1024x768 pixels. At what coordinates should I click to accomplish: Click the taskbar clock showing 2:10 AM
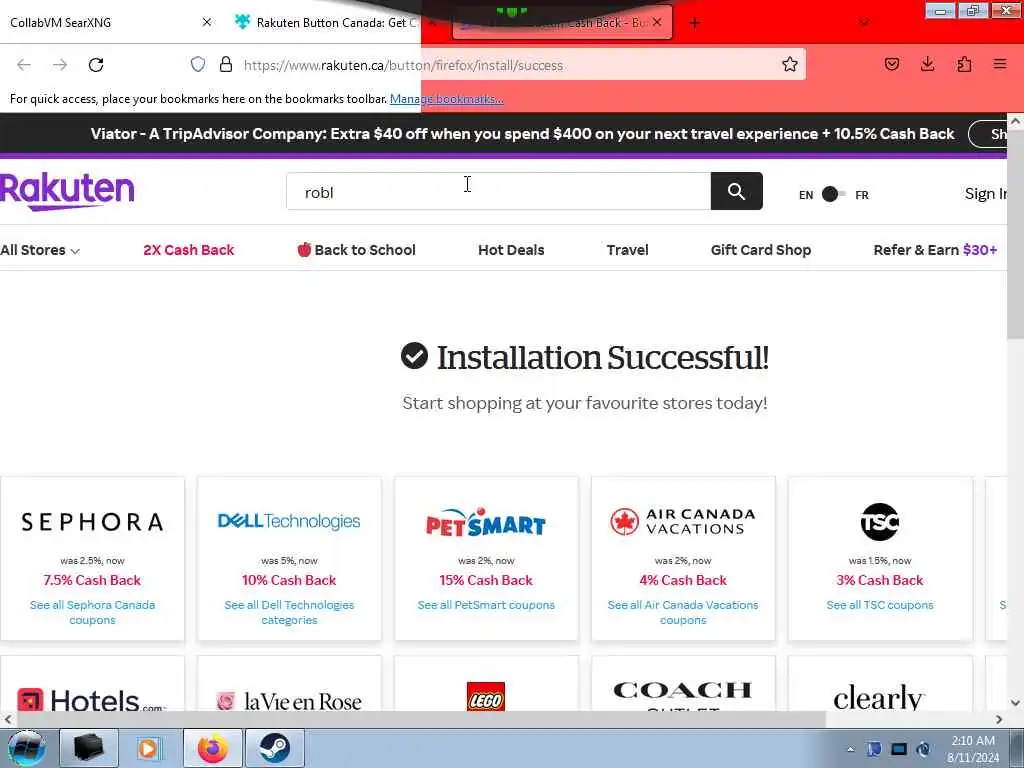[x=973, y=748]
